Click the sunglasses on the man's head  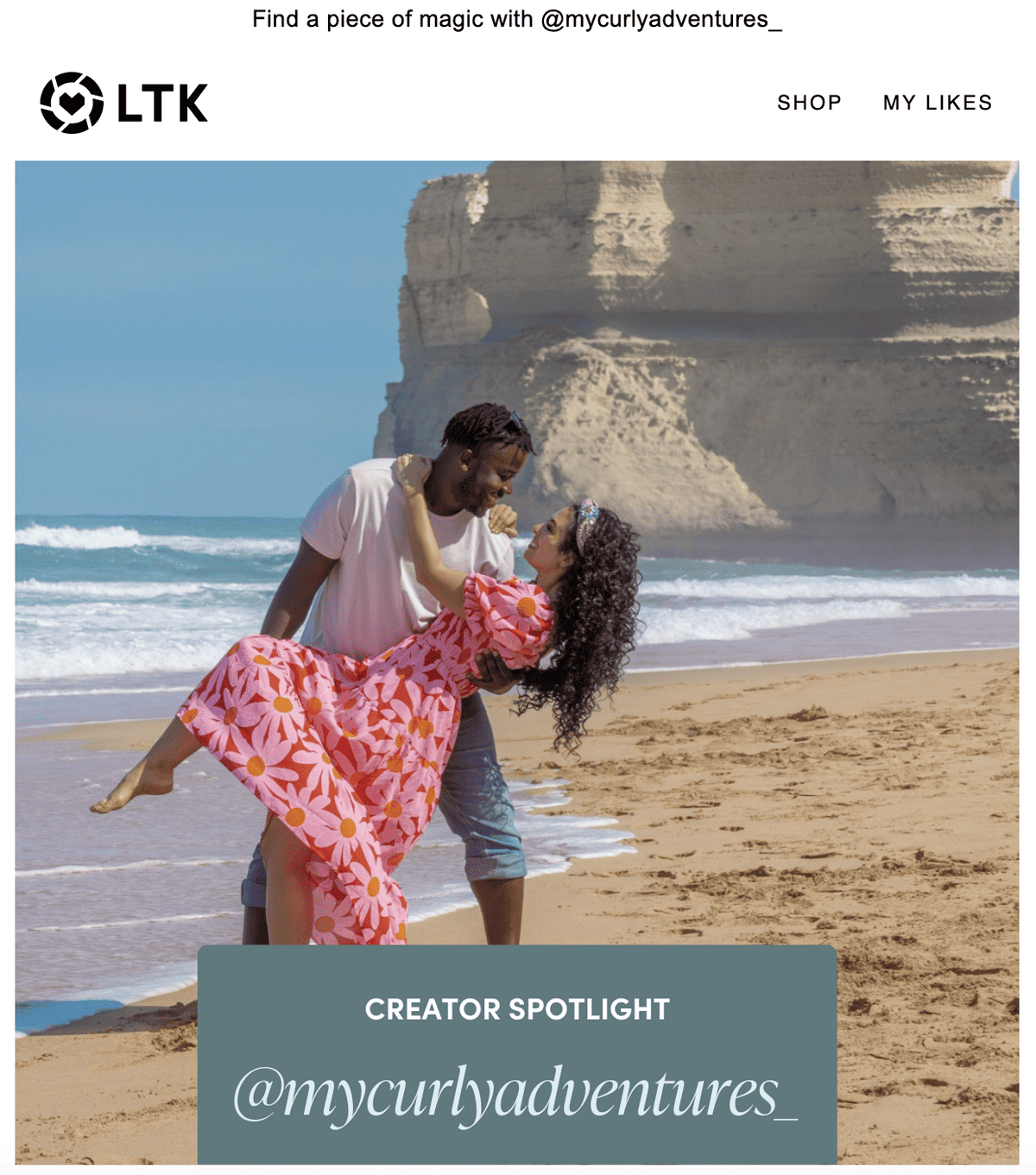click(513, 423)
